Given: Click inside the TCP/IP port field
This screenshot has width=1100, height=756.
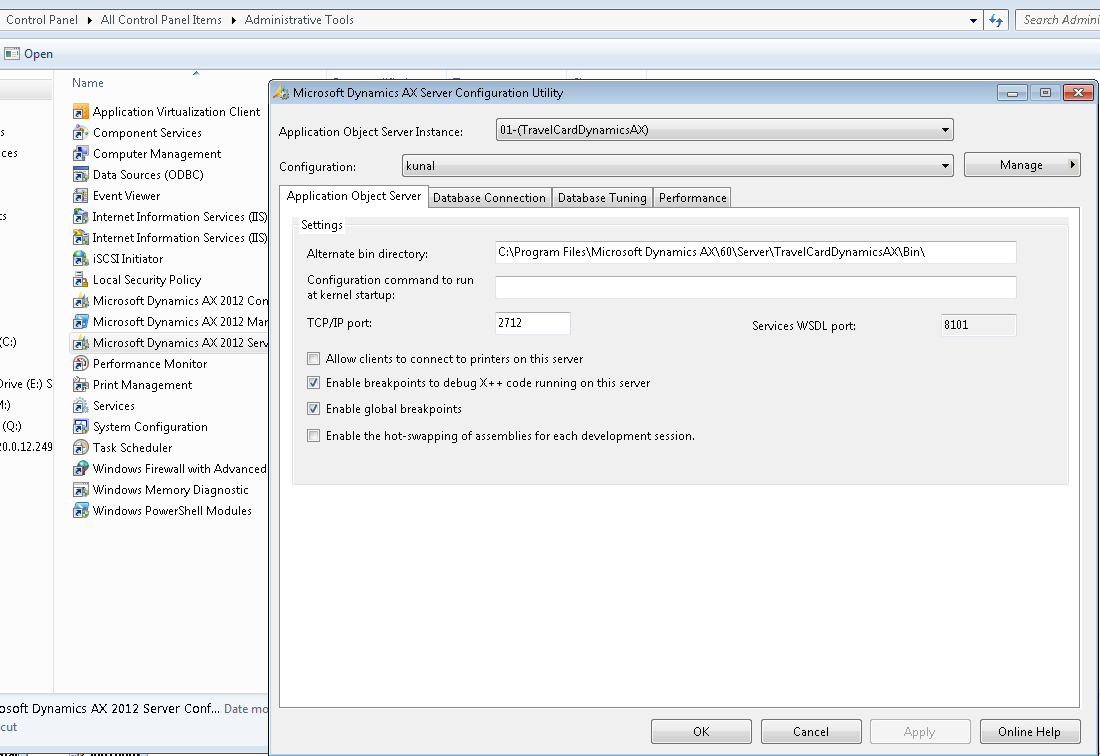Looking at the screenshot, I should click(x=531, y=323).
